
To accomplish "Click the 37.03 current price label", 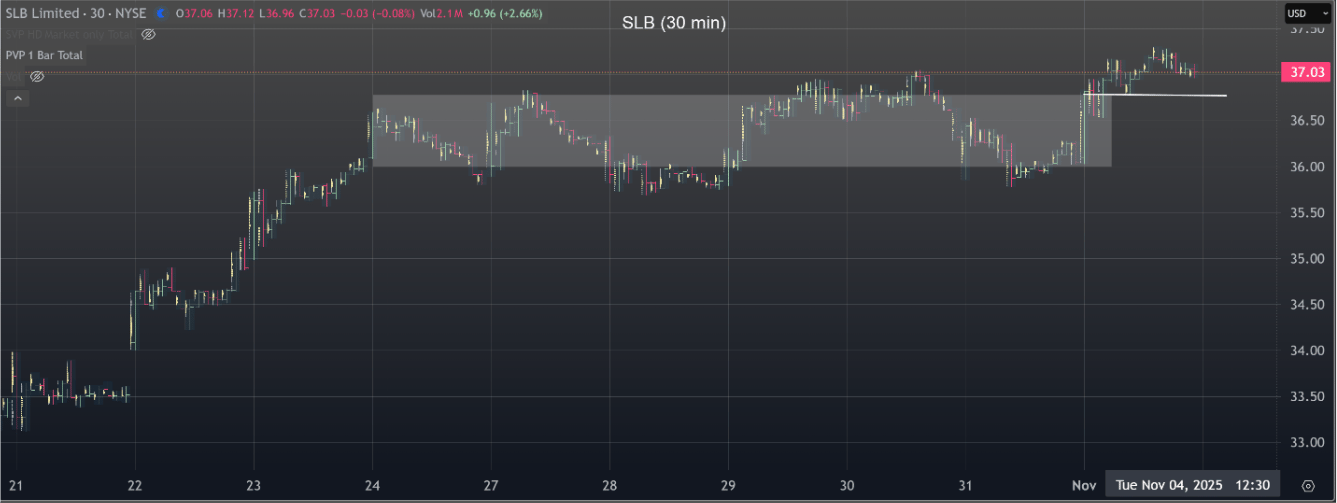I will [1307, 72].
